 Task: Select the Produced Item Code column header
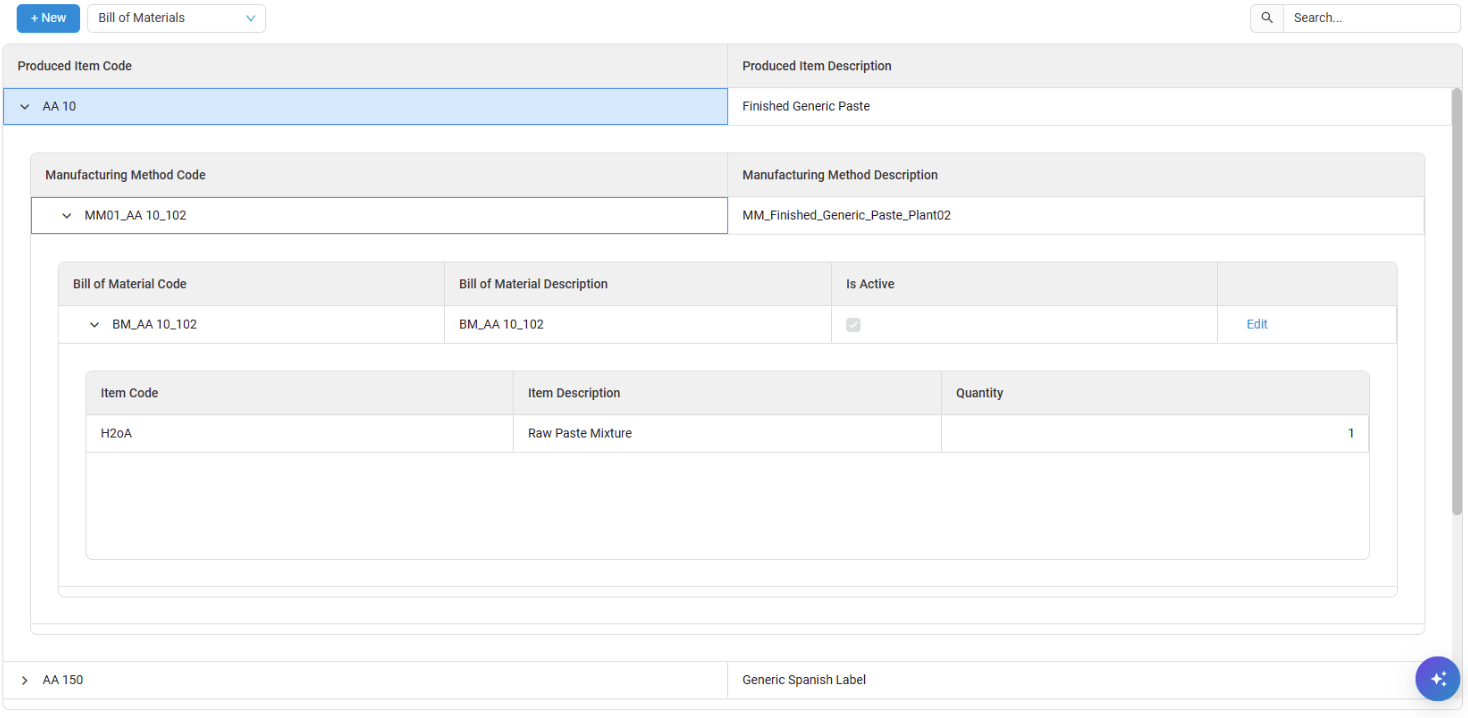coord(75,66)
